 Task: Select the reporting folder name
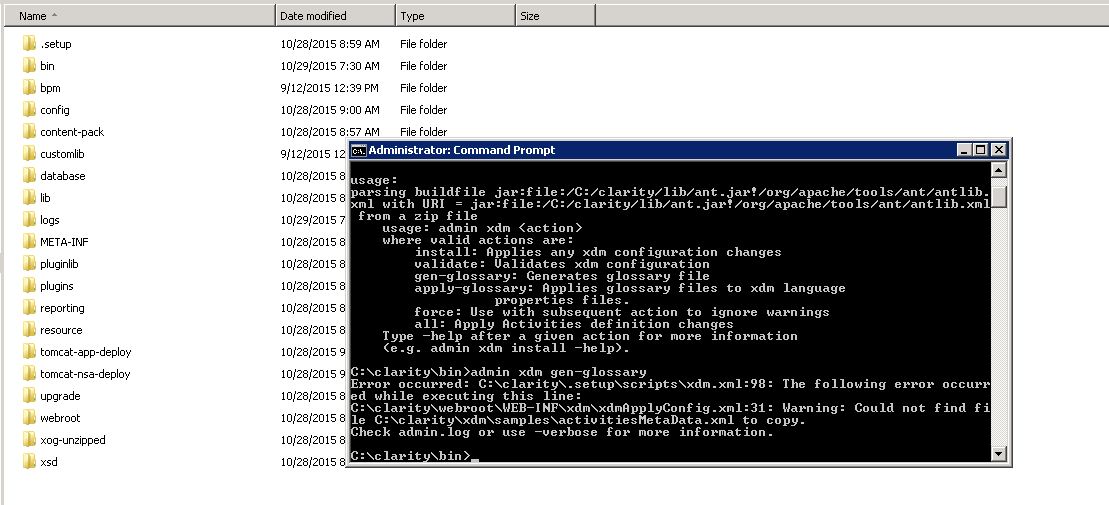coord(62,308)
